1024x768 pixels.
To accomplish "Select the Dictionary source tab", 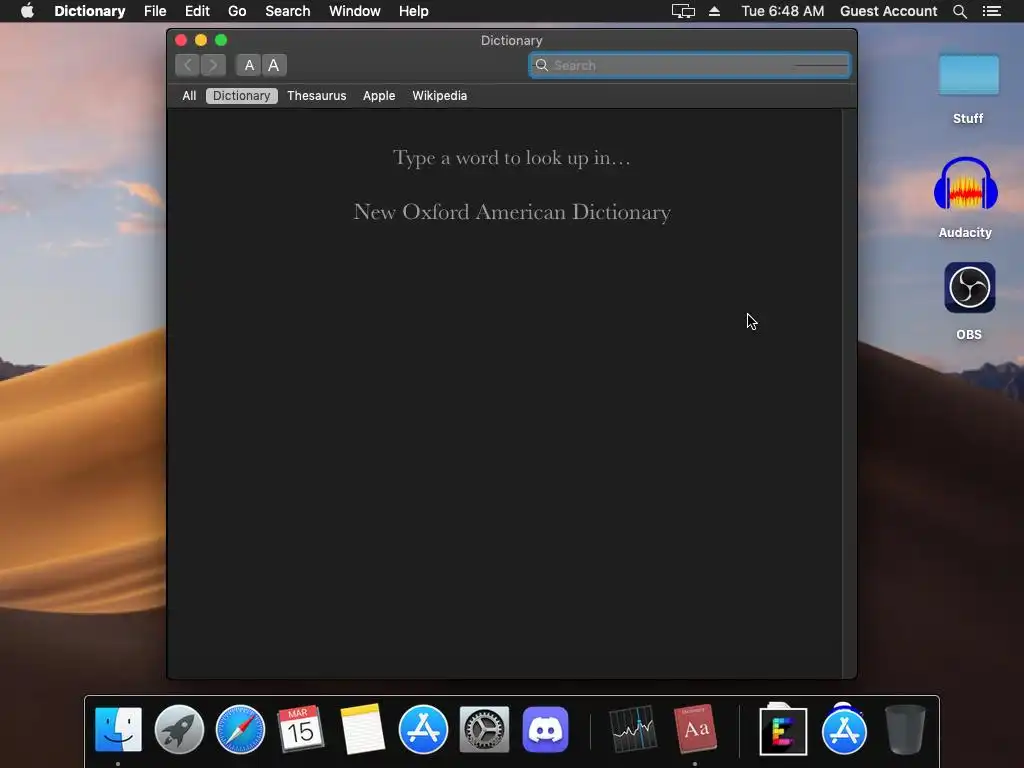I will pyautogui.click(x=242, y=96).
